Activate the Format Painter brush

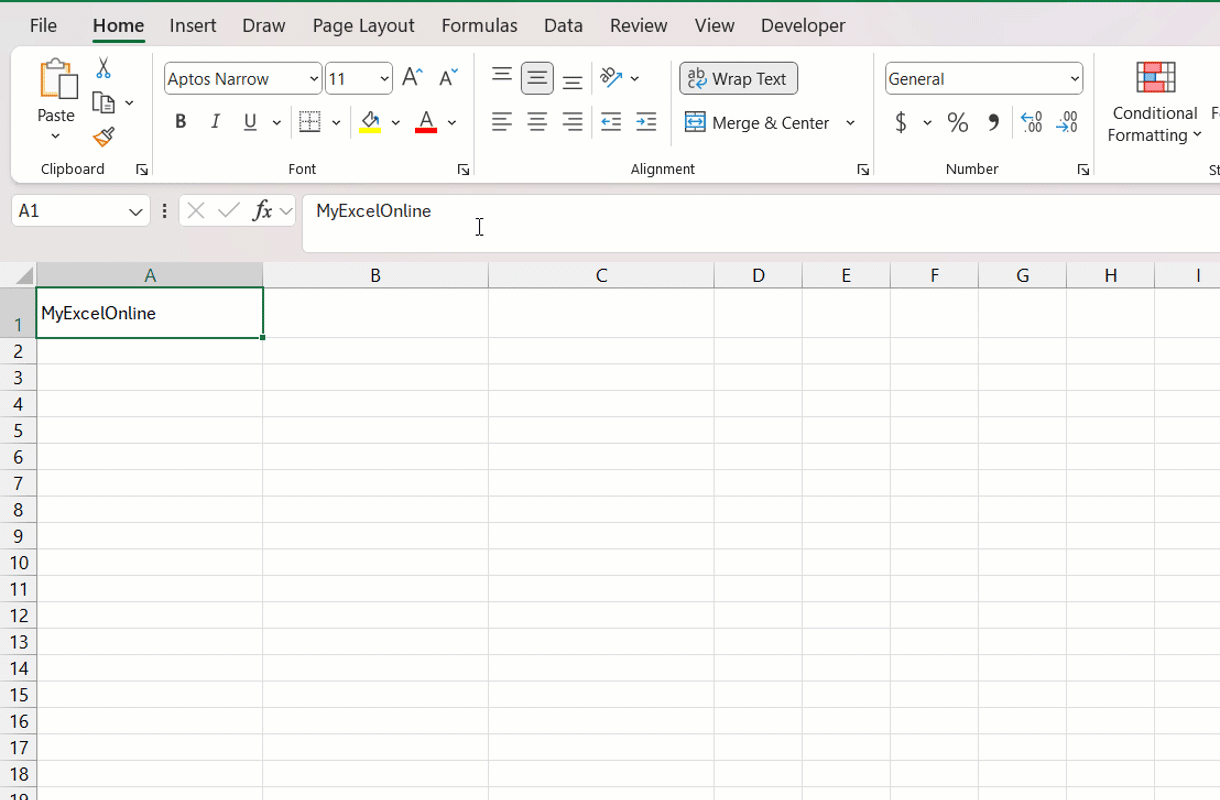[103, 137]
